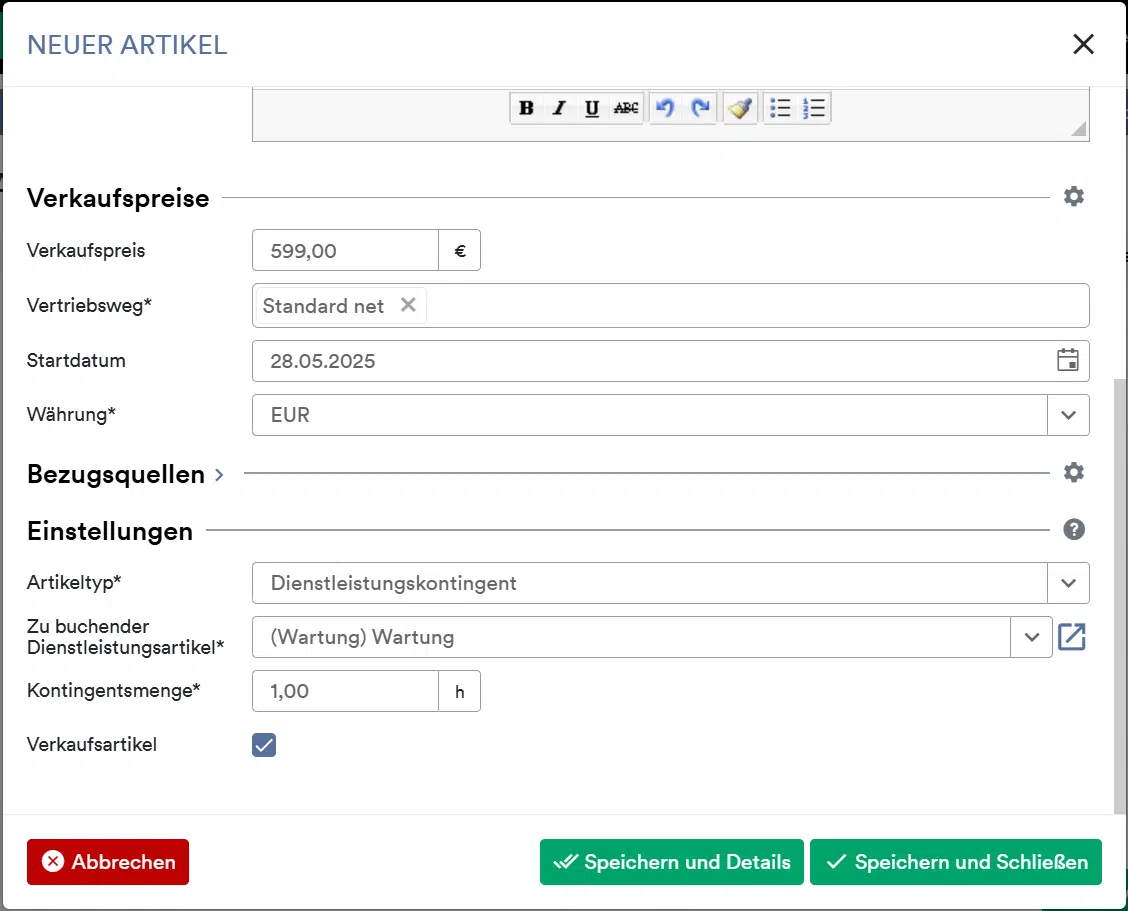Click the dialog vertical scrollbar

(x=1119, y=596)
